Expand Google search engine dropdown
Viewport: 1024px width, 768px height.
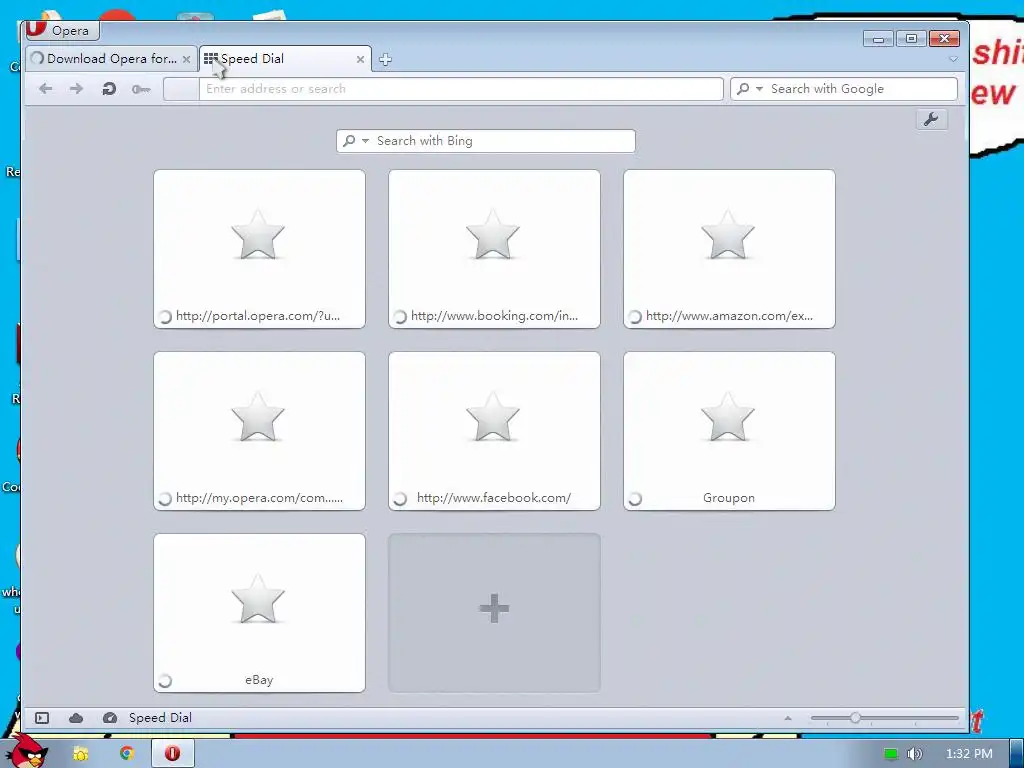coord(759,89)
